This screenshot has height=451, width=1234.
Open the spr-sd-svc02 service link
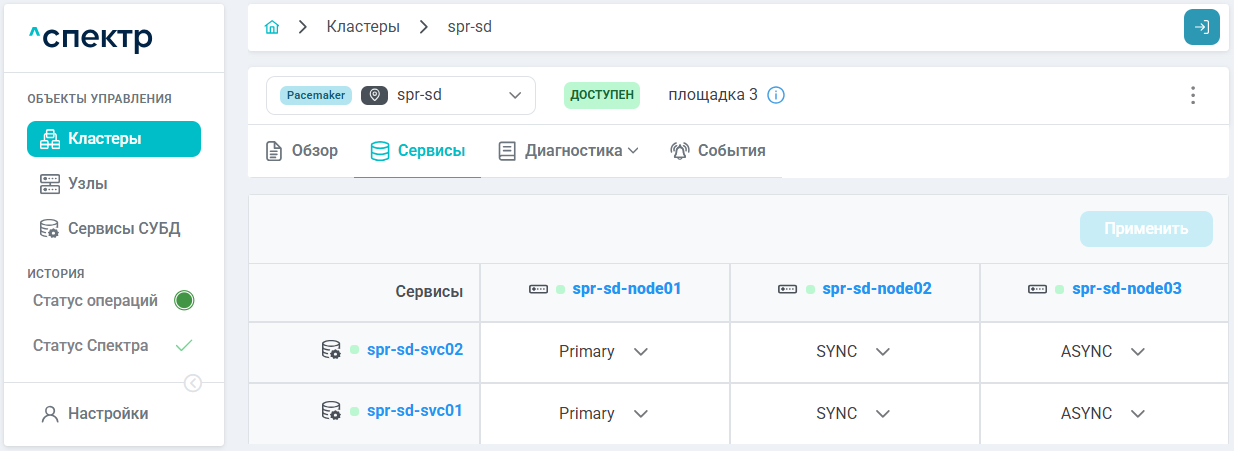(x=415, y=350)
